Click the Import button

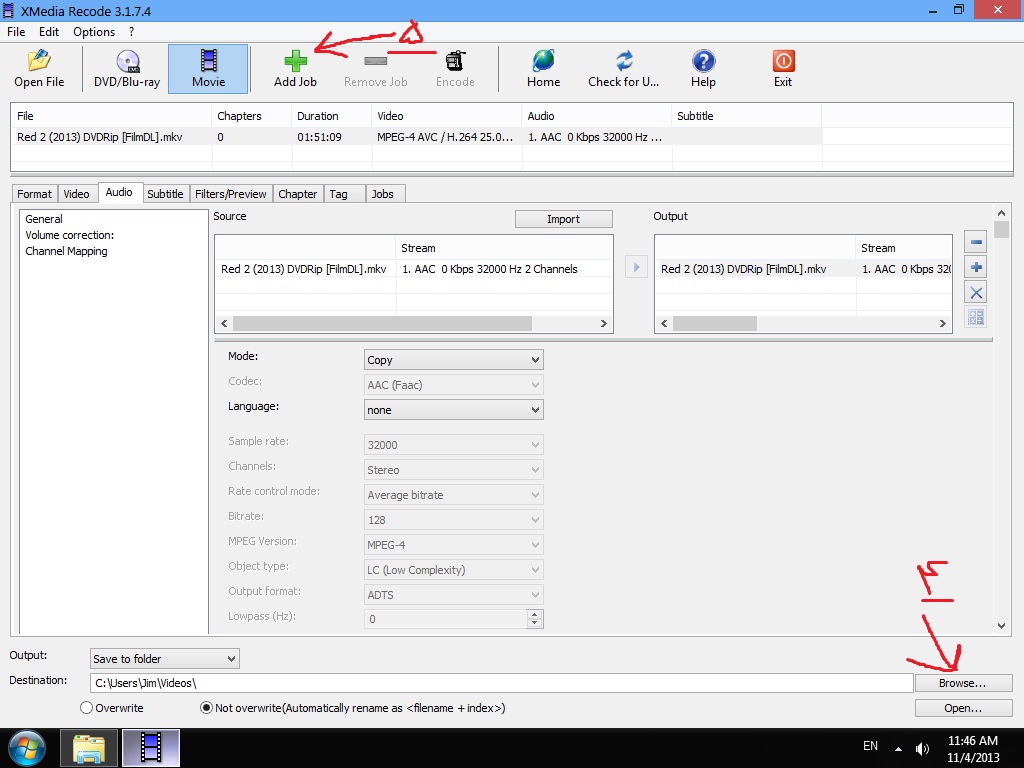(564, 219)
